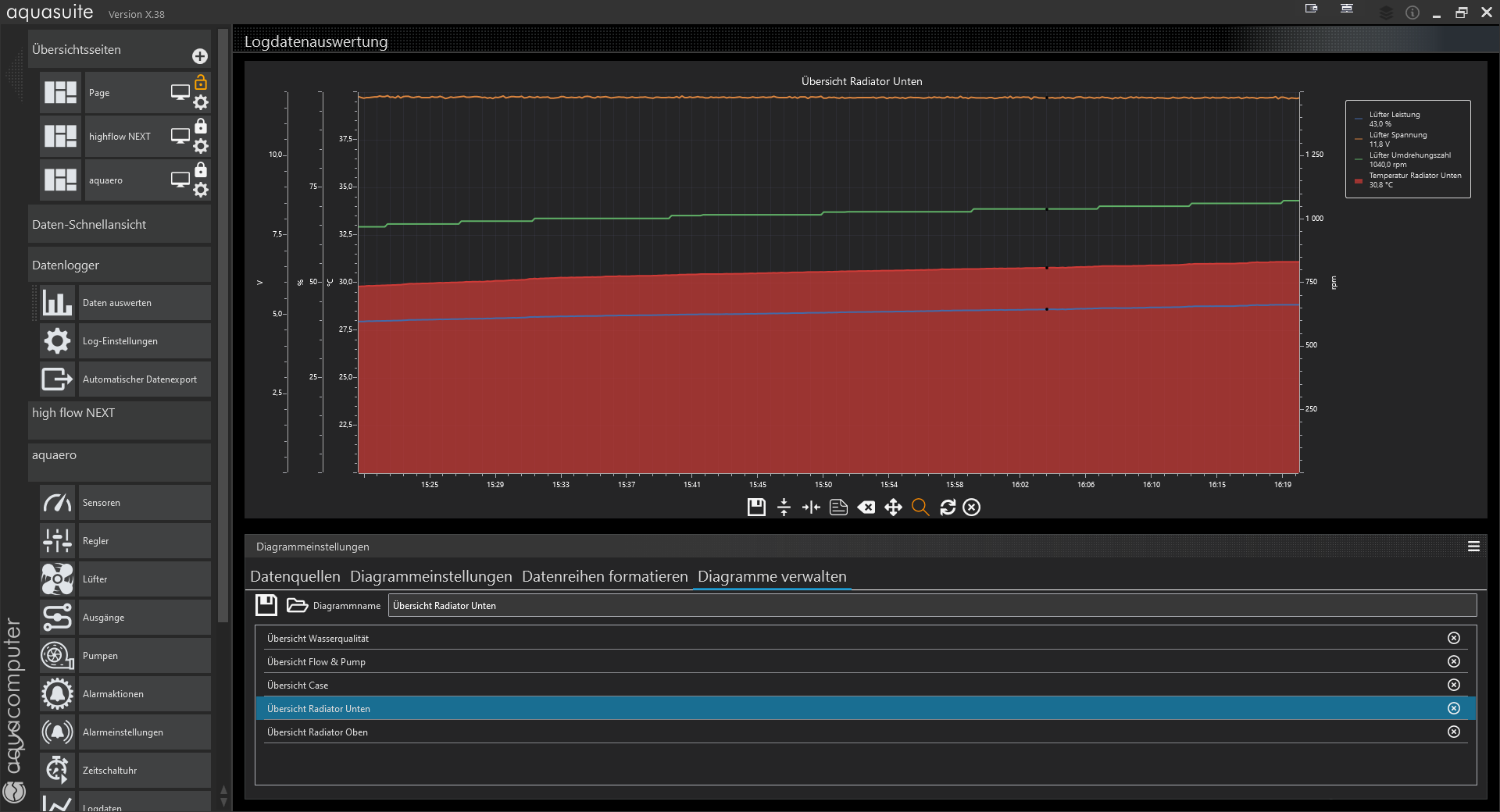Open the Datenreihen formatieren tab
The height and width of the screenshot is (812, 1500).
[x=605, y=576]
